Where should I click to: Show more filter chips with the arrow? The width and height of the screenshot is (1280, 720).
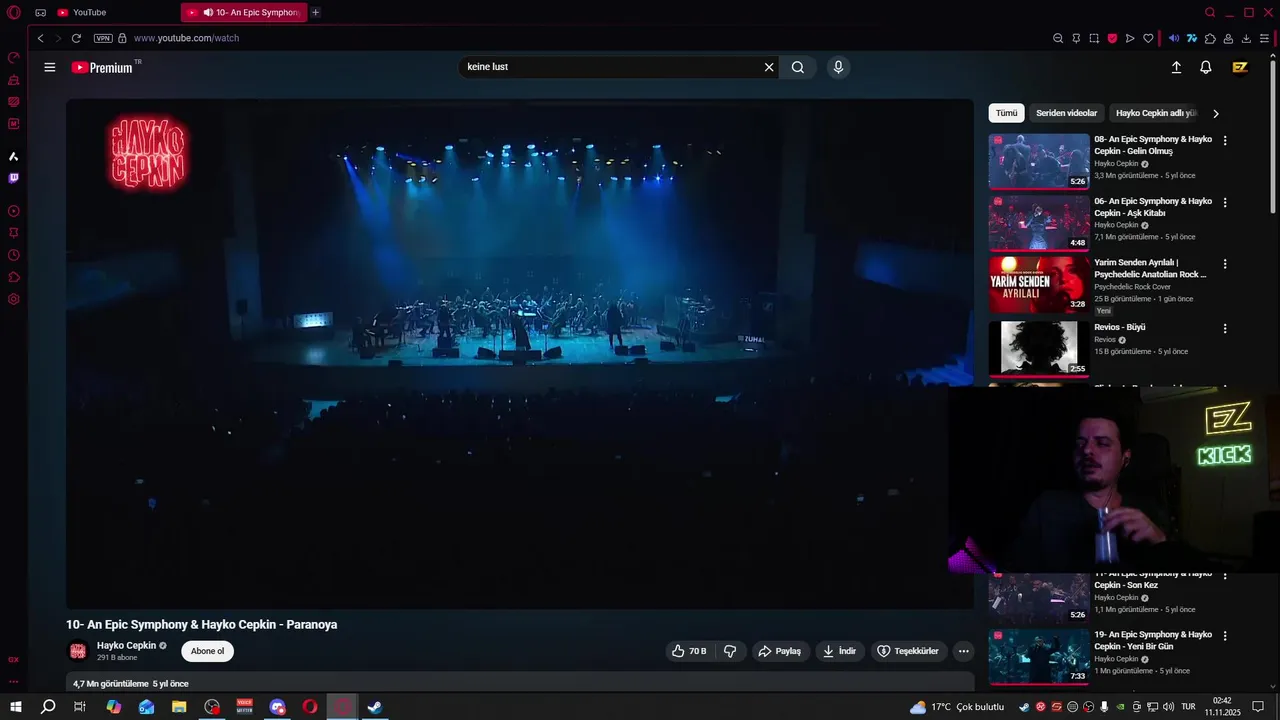pos(1216,113)
